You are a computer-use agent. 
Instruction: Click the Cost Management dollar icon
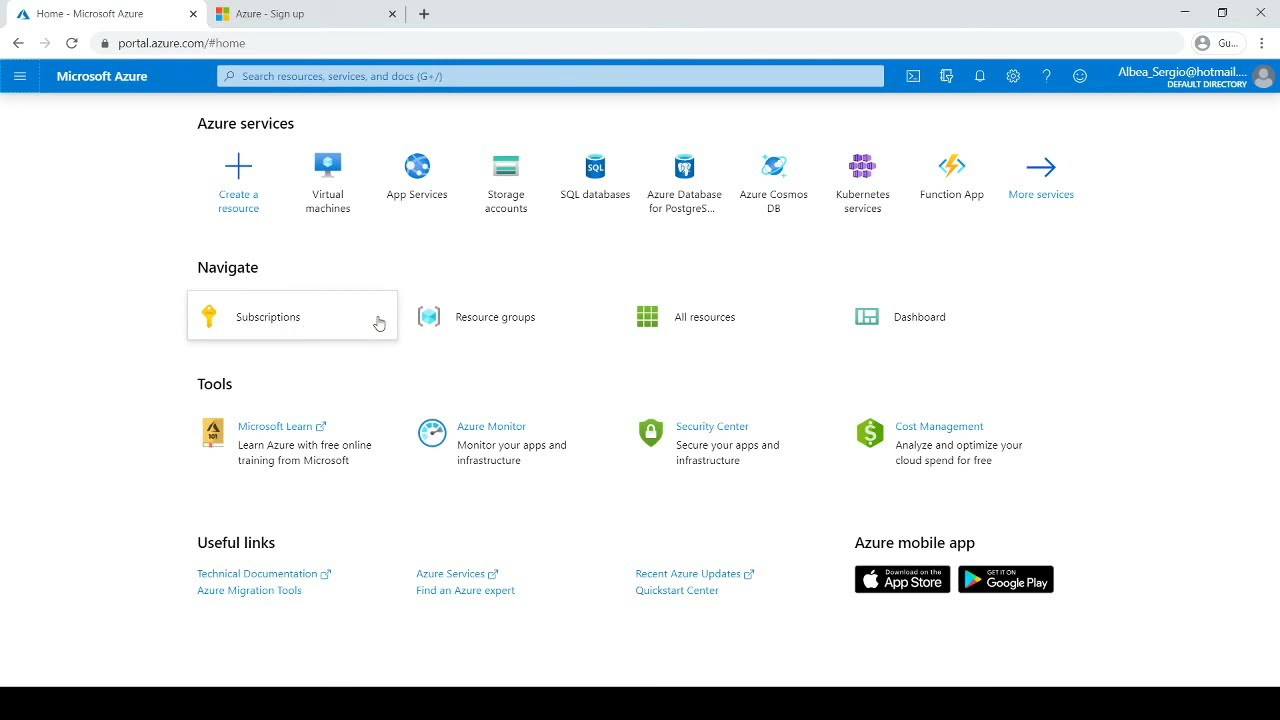coord(870,433)
